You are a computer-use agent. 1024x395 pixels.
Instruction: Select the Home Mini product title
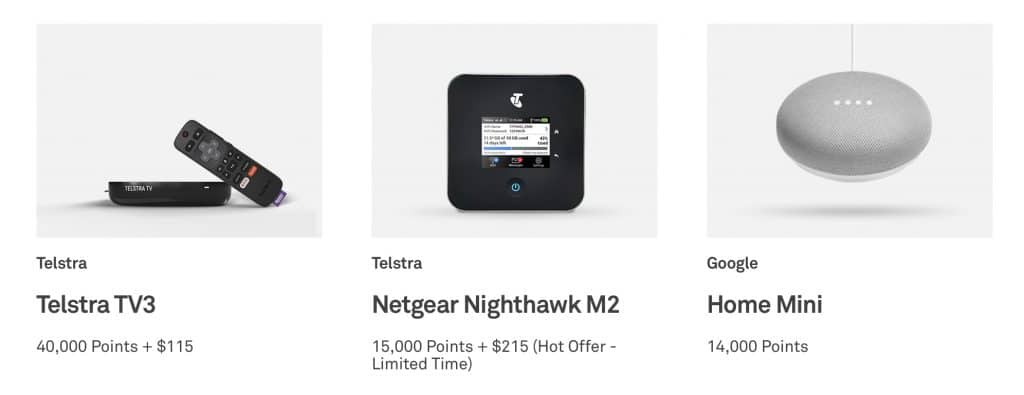[x=765, y=305]
